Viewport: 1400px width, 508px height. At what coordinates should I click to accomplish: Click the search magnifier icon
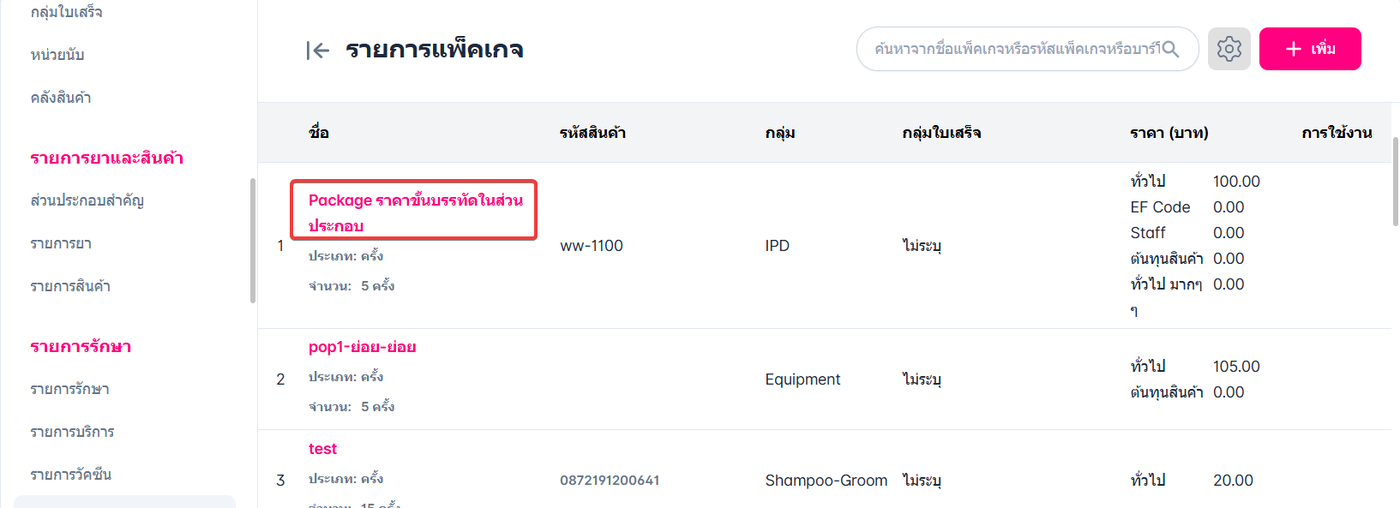click(1170, 48)
